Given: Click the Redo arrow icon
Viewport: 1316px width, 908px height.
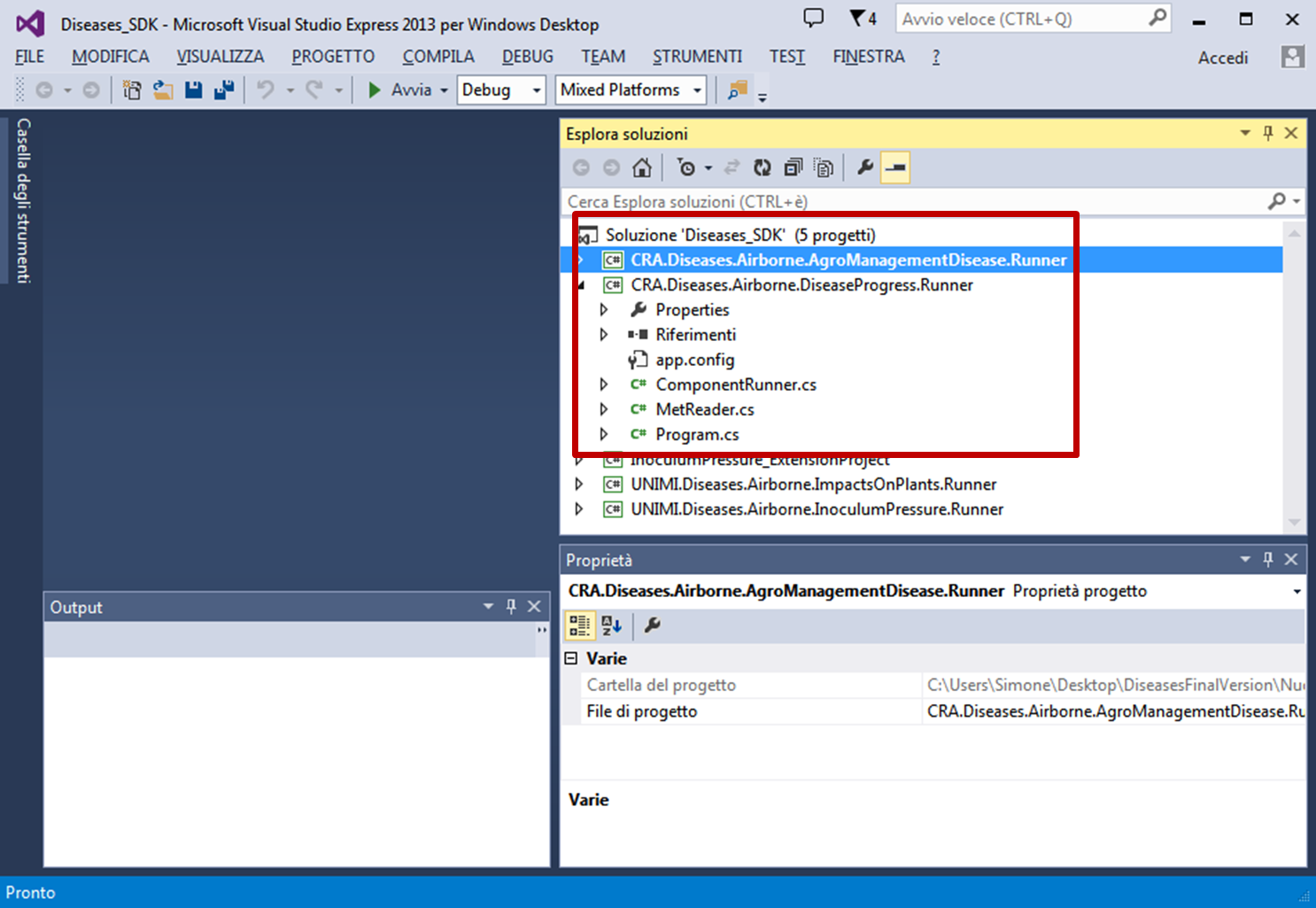Looking at the screenshot, I should click(x=314, y=89).
